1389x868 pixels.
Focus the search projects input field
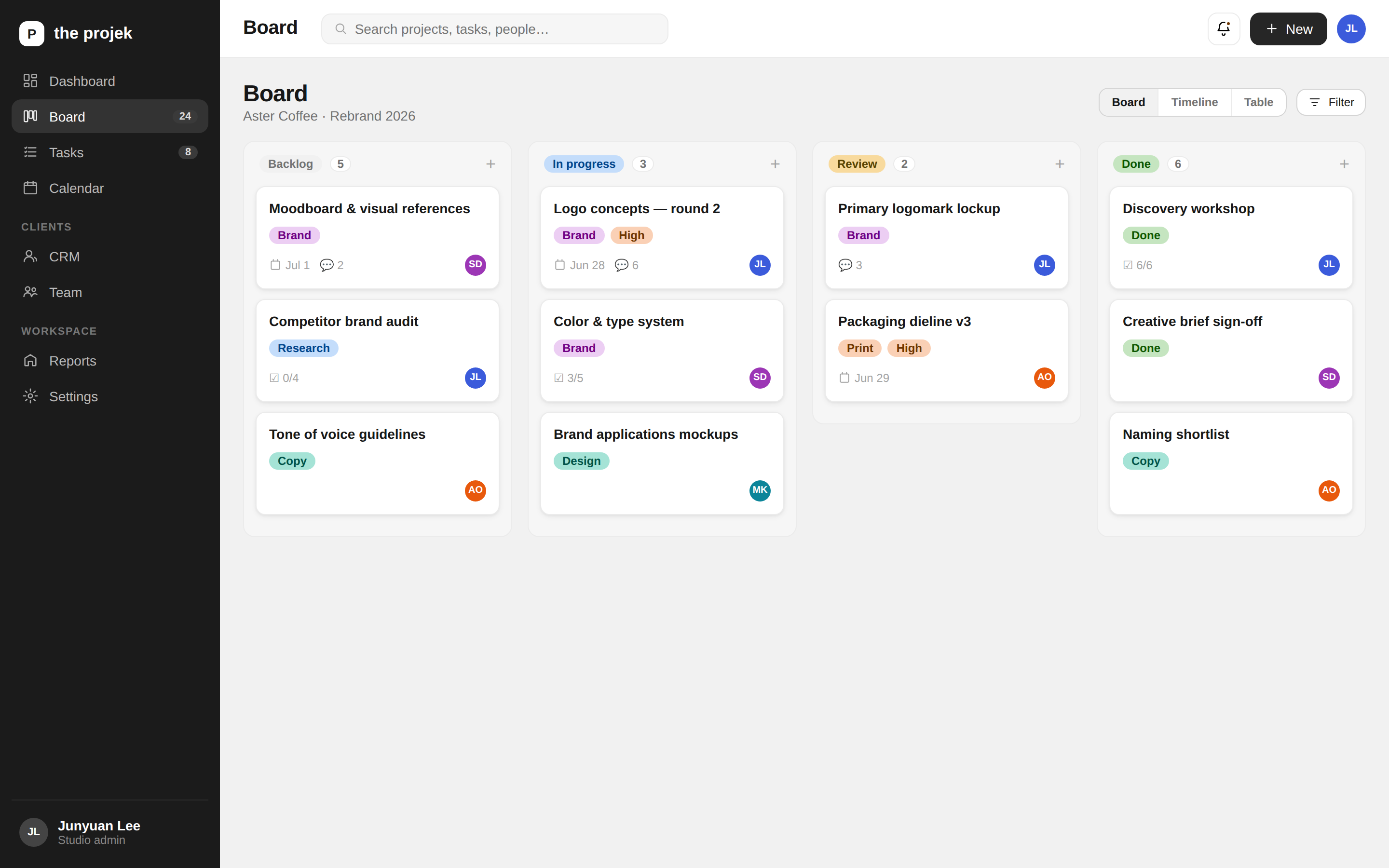pos(495,29)
